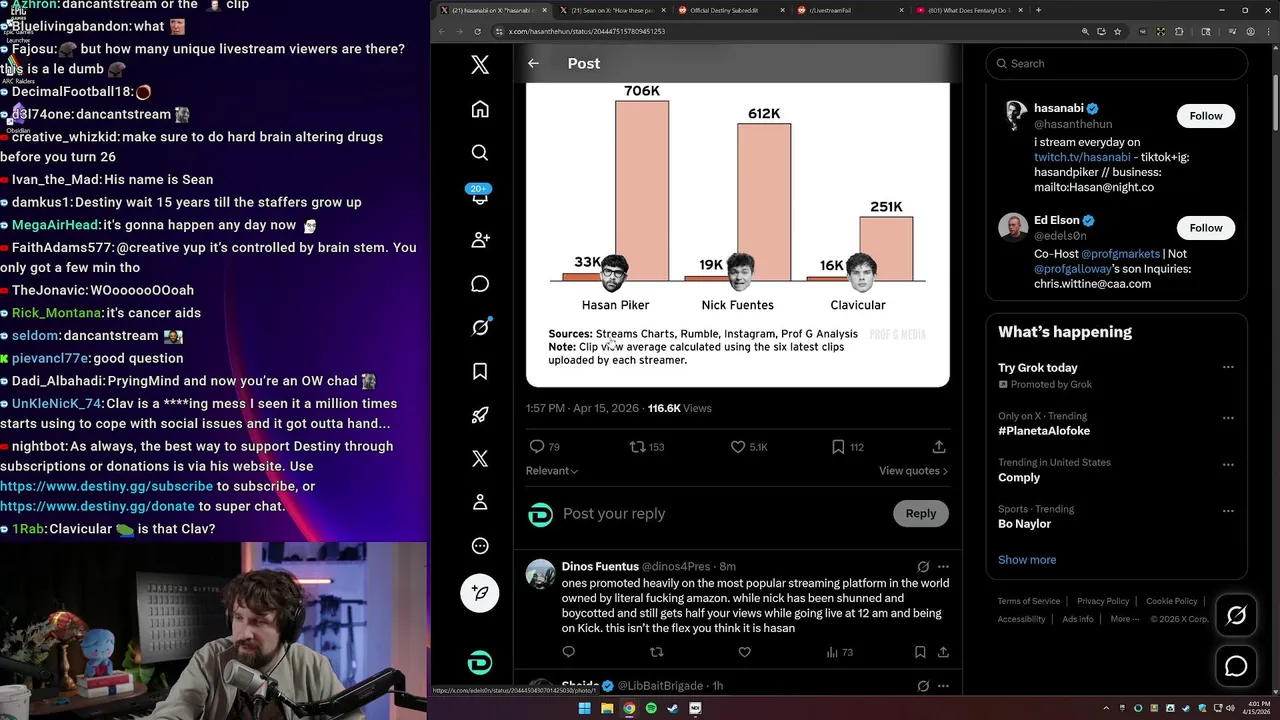Open Terms of Service footer link
This screenshot has height=720, width=1280.
(1029, 601)
